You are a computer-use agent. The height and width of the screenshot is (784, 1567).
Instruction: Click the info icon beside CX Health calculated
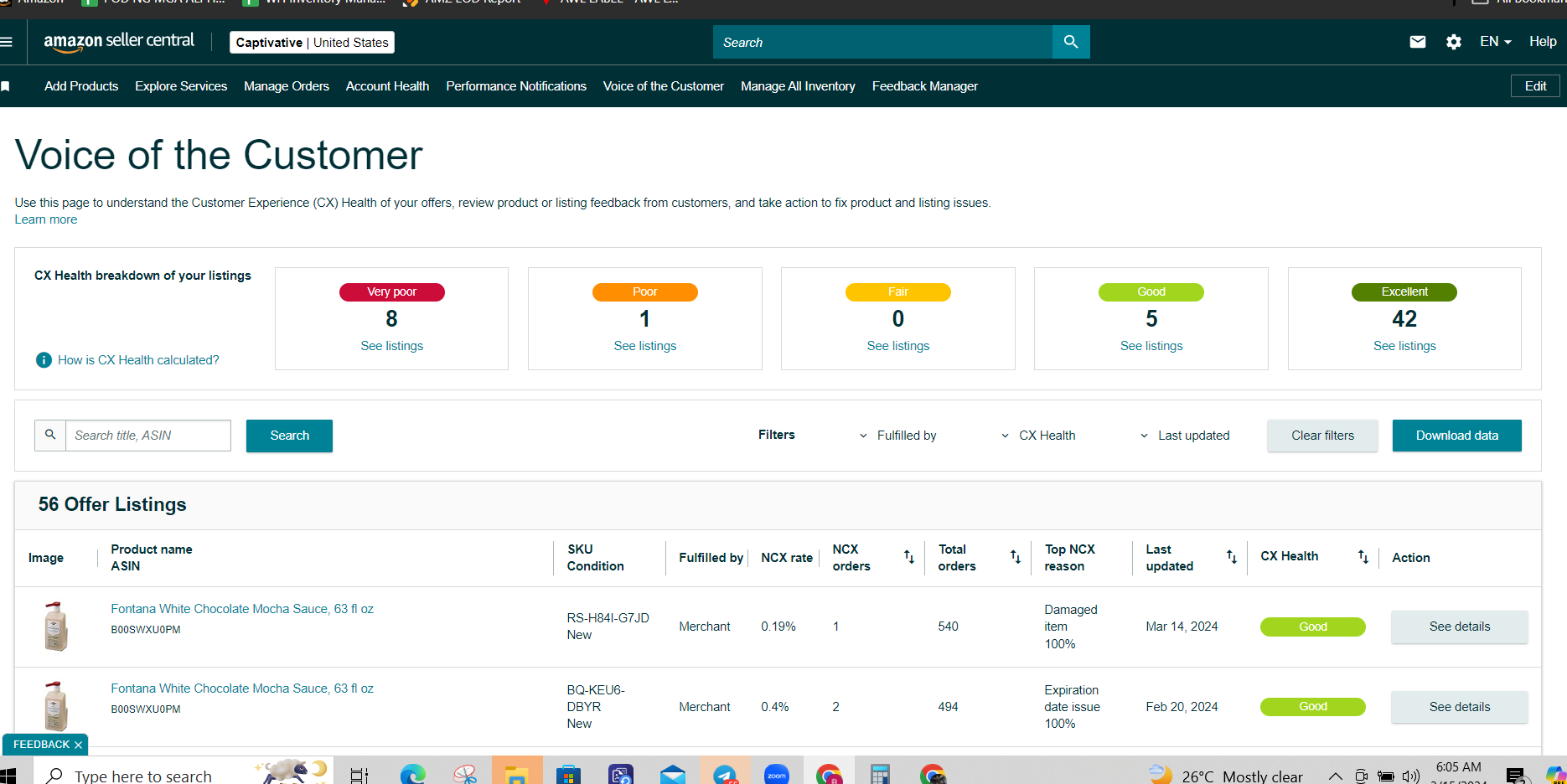point(44,360)
